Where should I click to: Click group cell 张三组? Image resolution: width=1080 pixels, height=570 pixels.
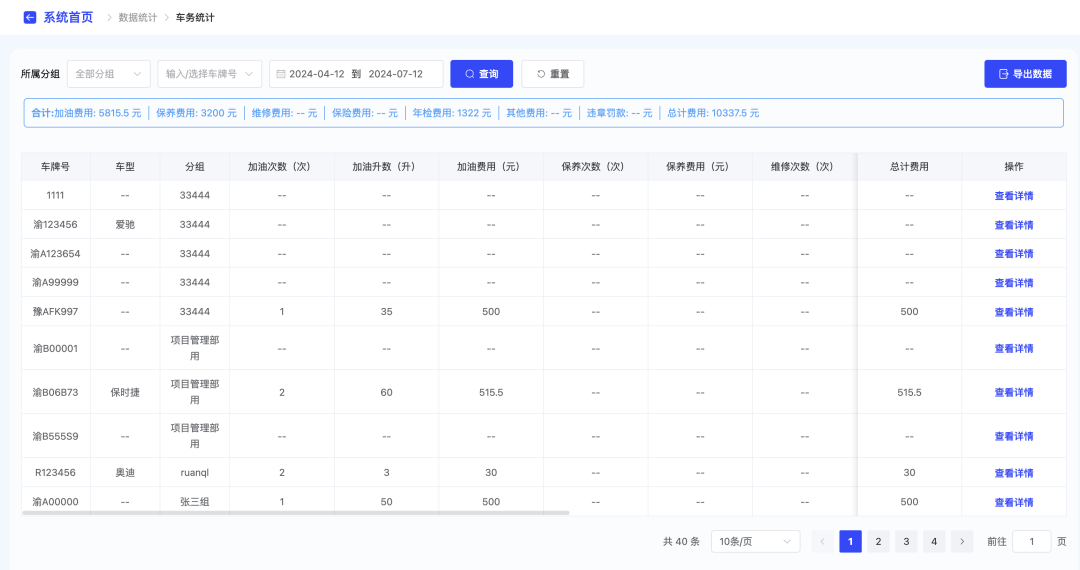195,502
